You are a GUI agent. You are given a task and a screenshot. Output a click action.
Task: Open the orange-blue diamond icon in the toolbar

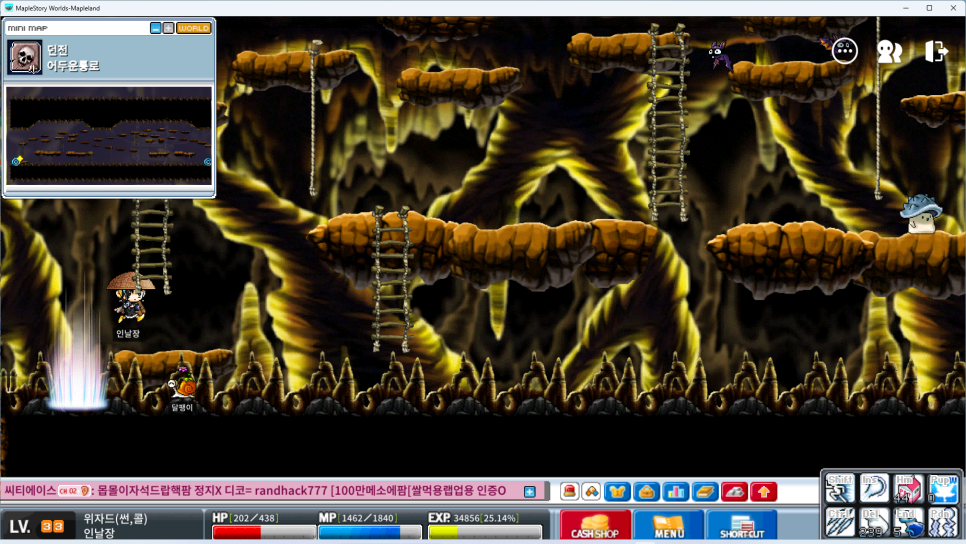tap(591, 492)
